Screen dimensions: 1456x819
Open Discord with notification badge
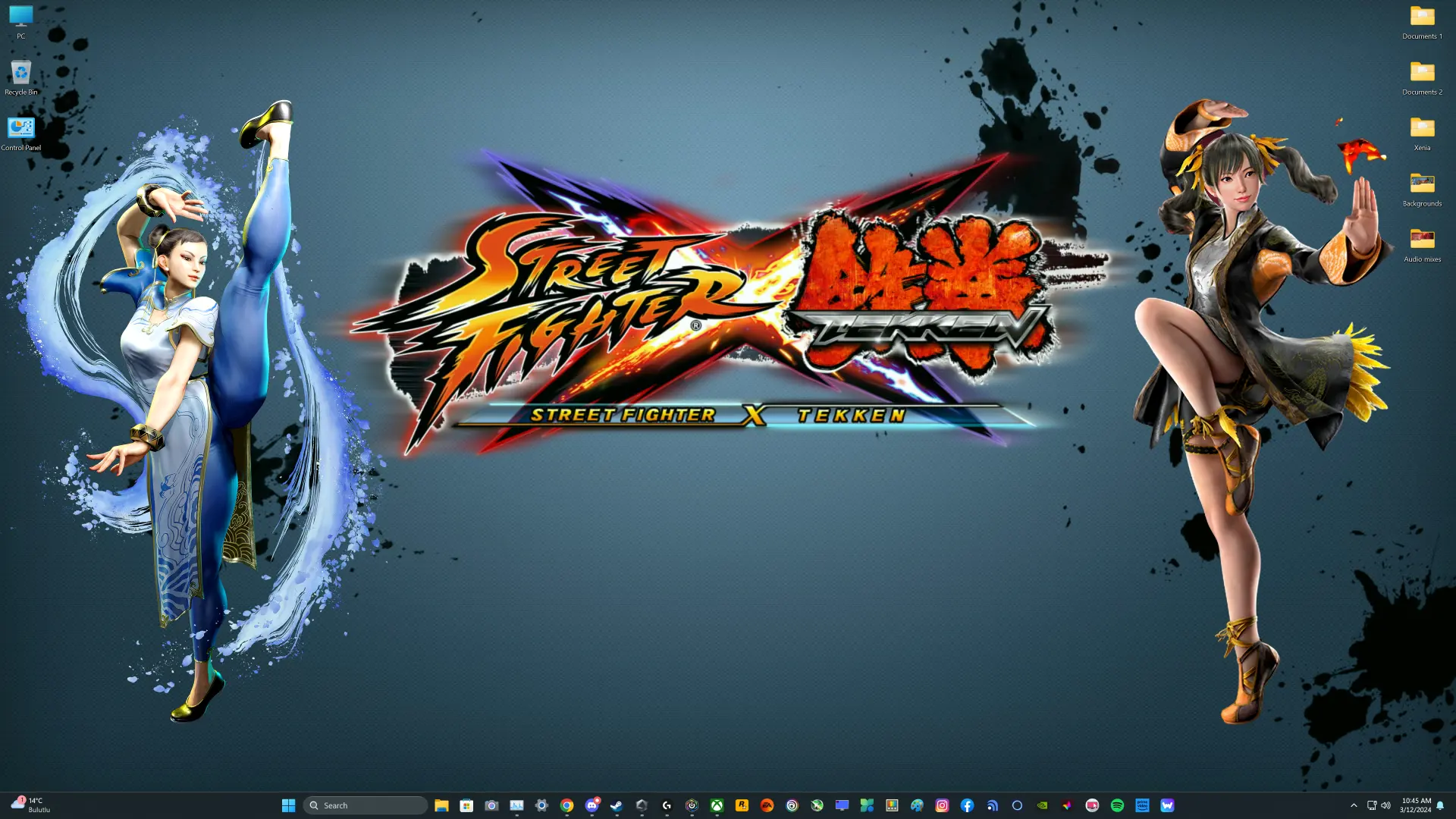pos(592,805)
